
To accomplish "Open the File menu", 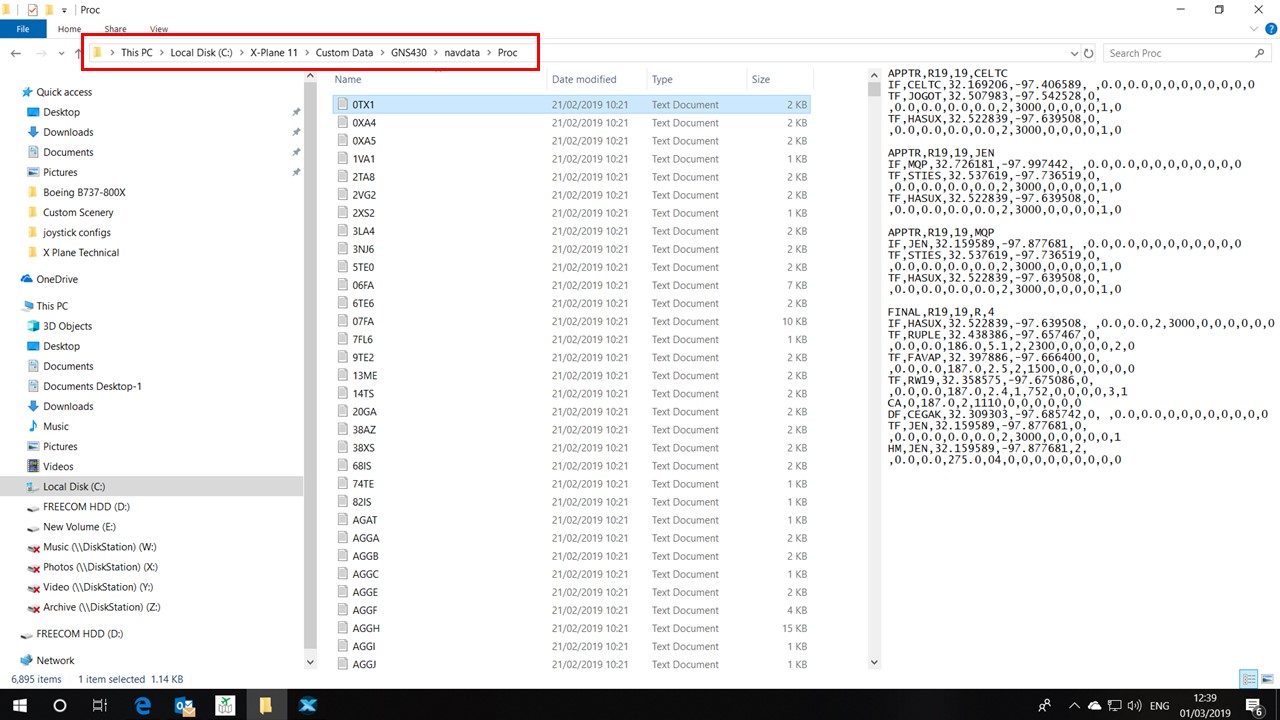I will click(x=23, y=29).
